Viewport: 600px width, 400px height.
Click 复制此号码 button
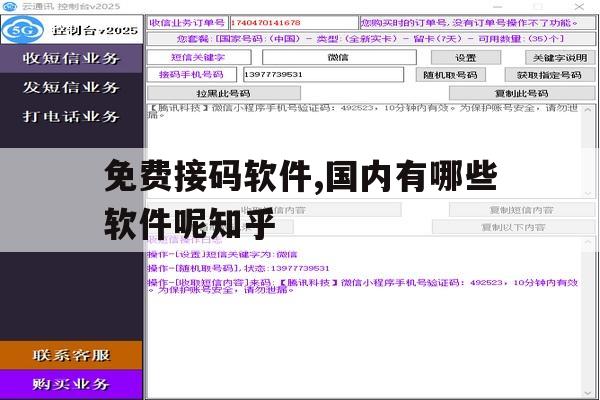click(x=522, y=93)
